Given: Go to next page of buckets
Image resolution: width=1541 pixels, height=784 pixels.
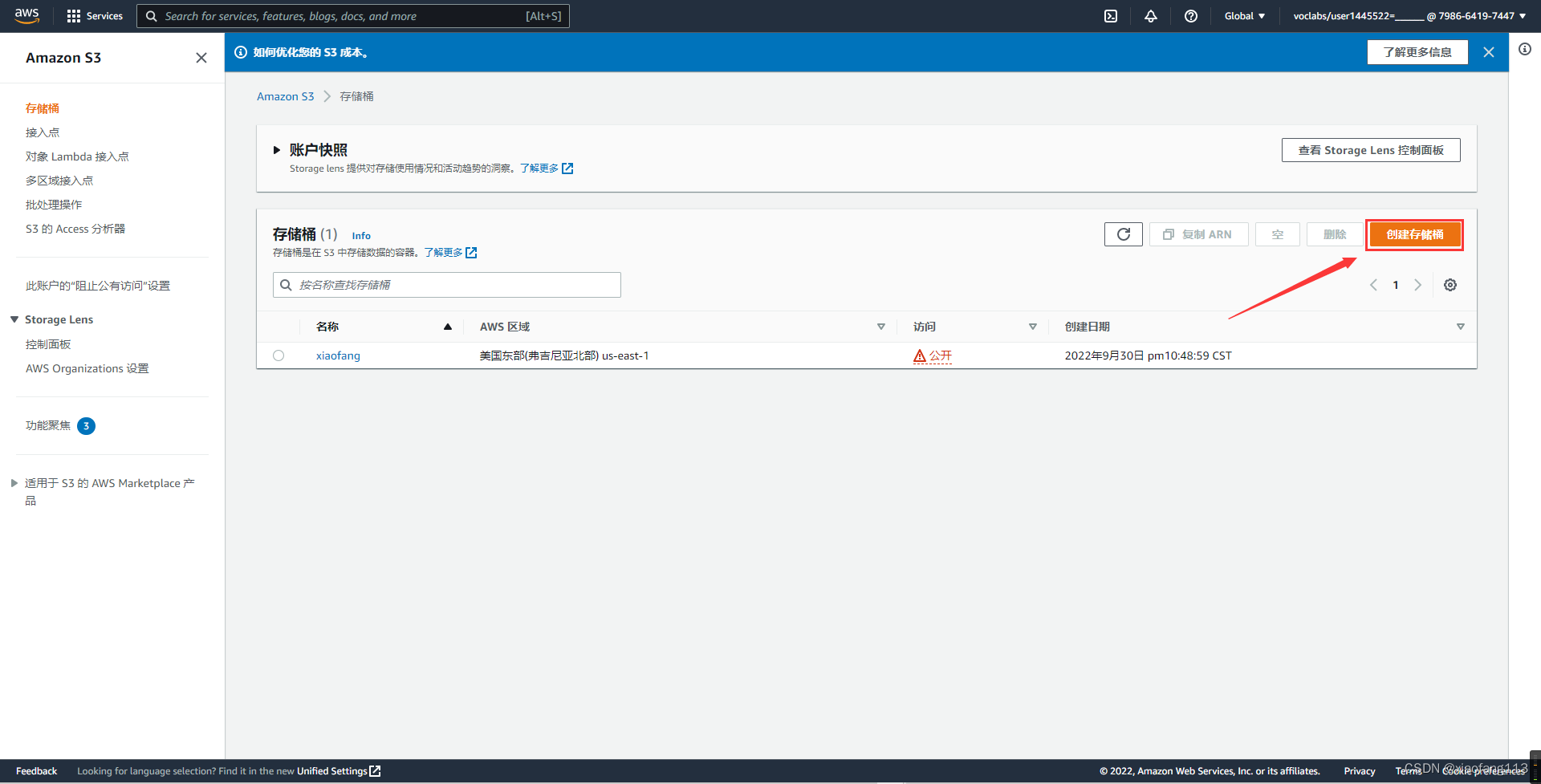Looking at the screenshot, I should tap(1418, 285).
